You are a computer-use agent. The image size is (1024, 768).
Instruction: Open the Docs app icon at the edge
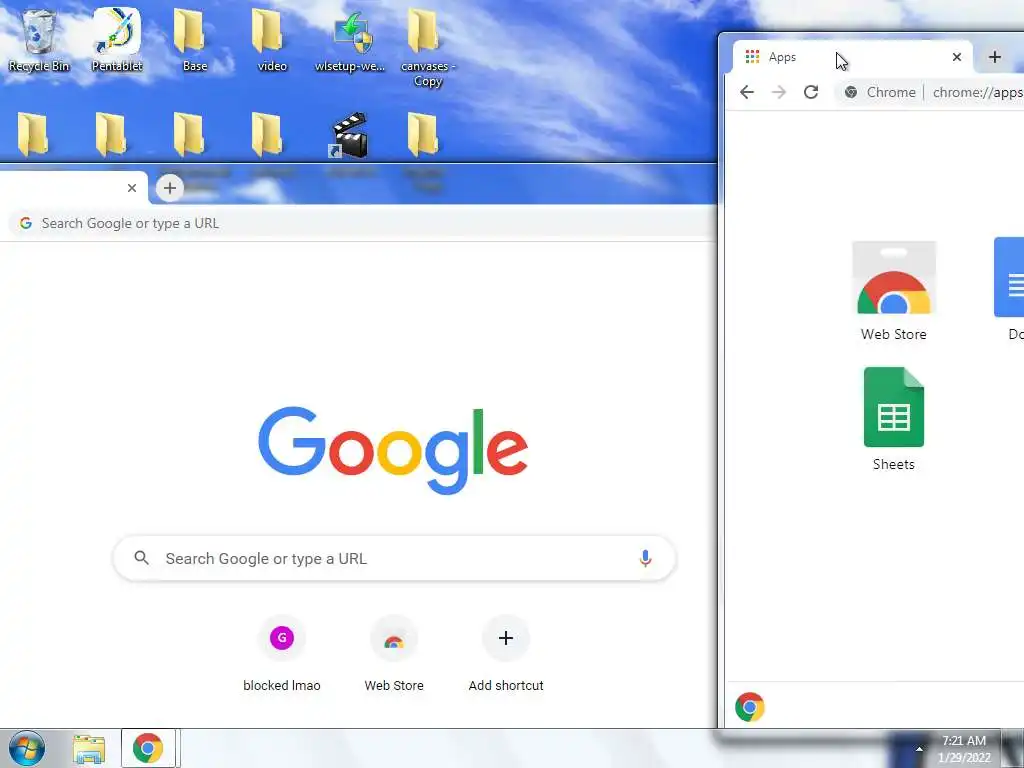(x=1009, y=289)
